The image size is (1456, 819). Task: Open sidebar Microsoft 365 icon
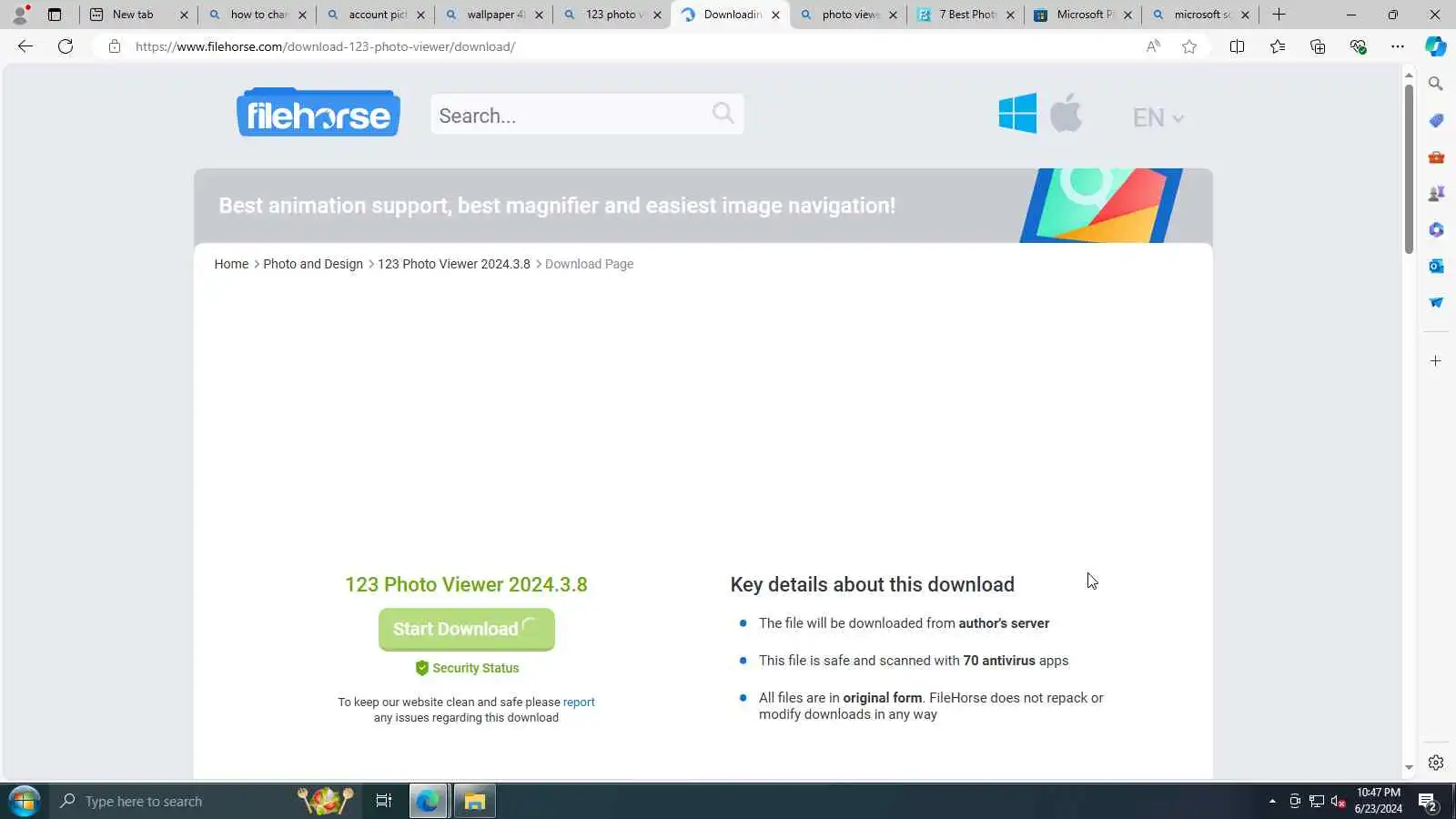click(x=1436, y=229)
